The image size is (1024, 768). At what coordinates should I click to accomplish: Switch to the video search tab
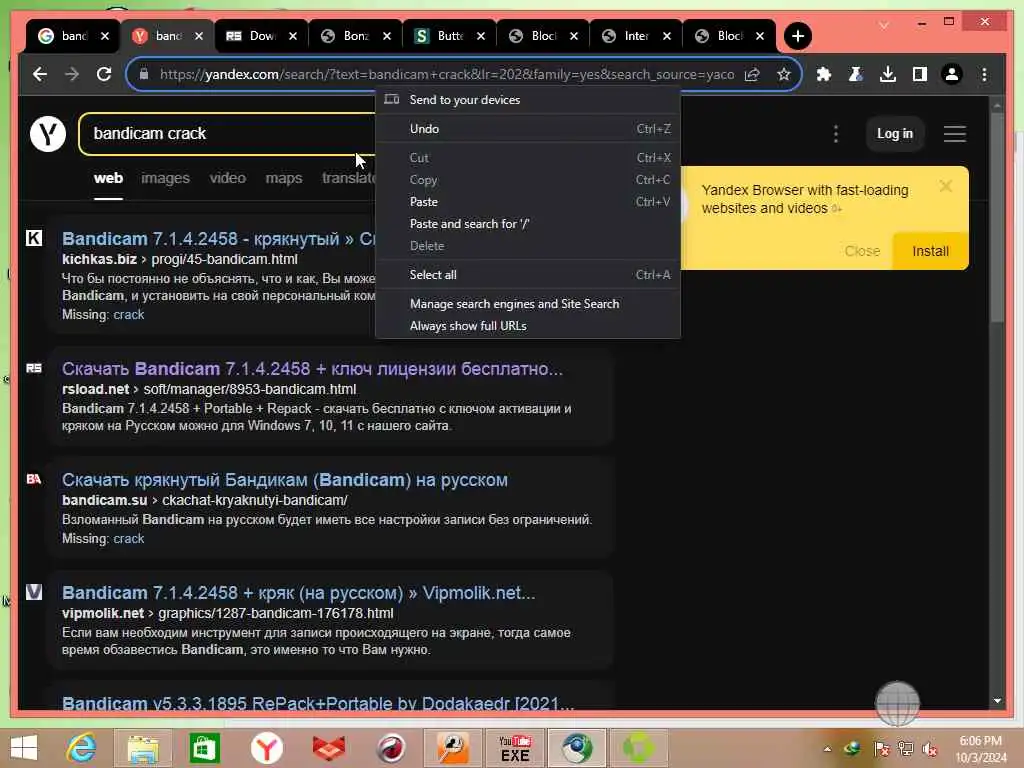pos(227,178)
